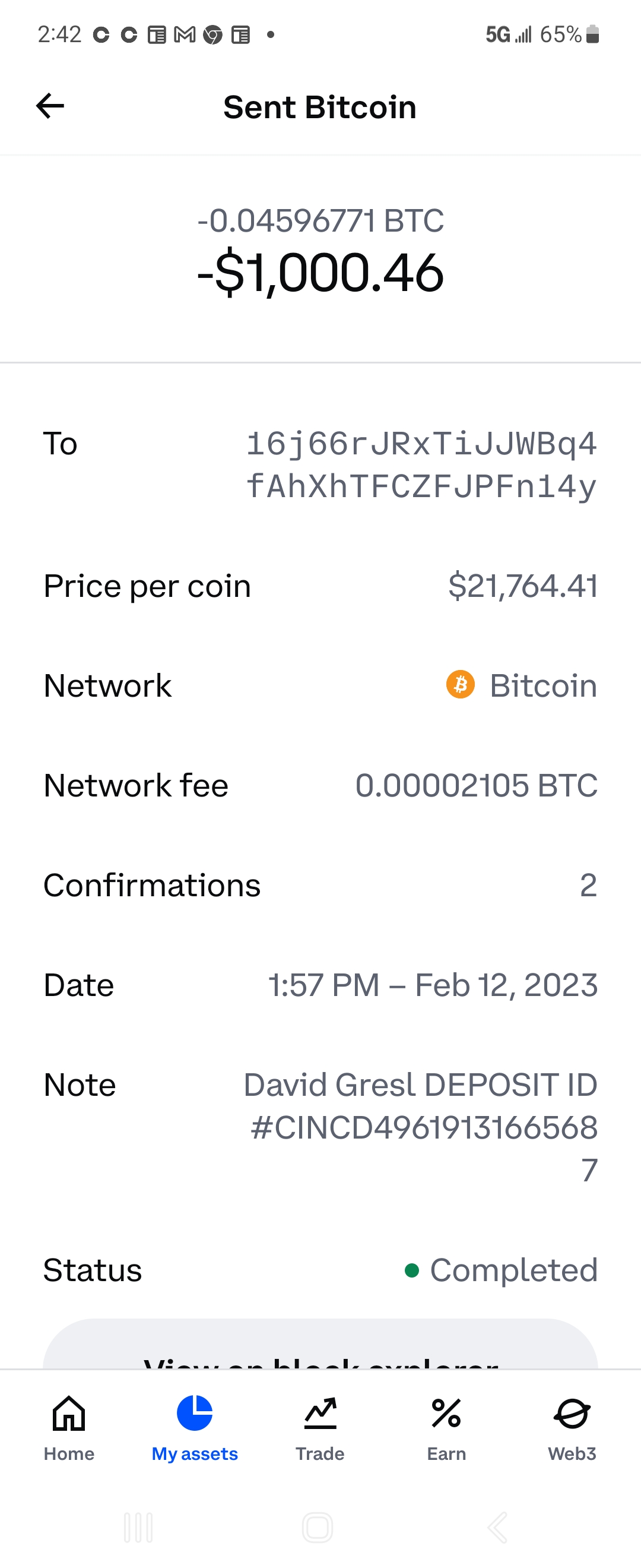This screenshot has width=641, height=1568.
Task: Tap the price per coin value
Action: (x=522, y=586)
